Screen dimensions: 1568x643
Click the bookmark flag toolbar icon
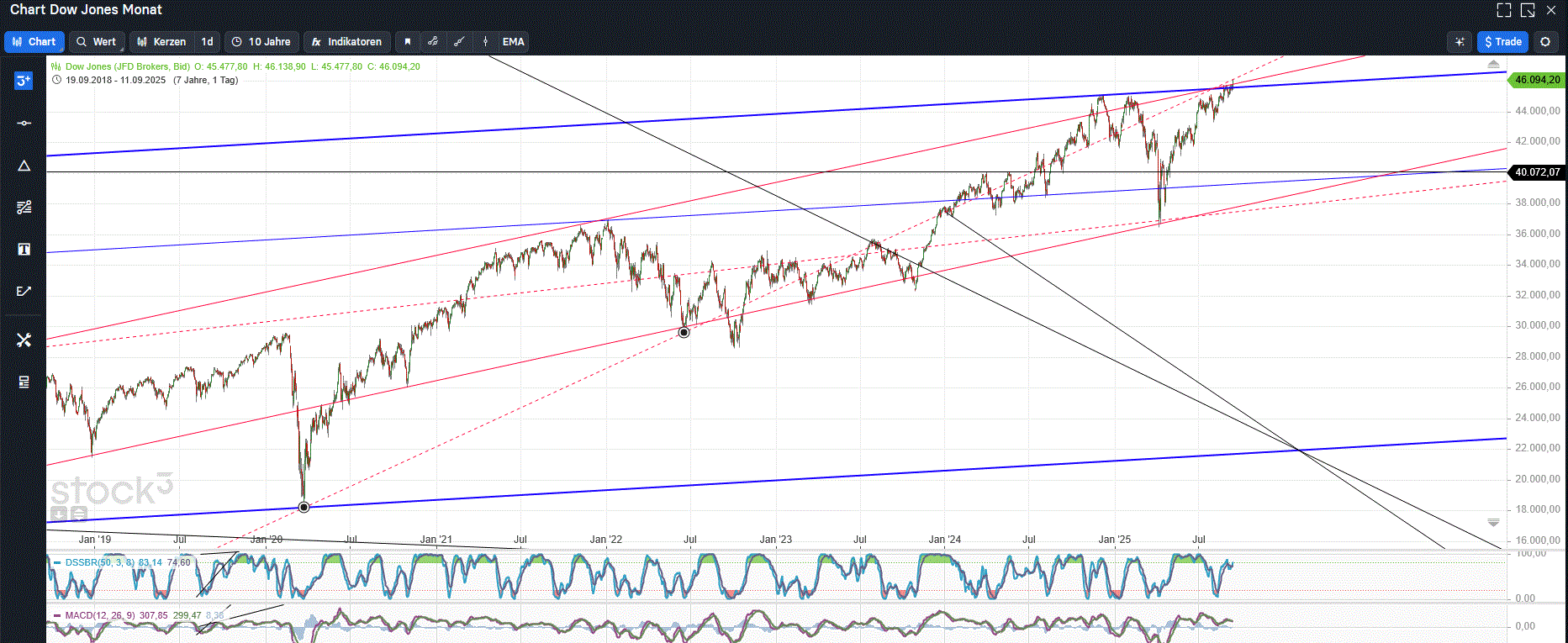pos(408,42)
